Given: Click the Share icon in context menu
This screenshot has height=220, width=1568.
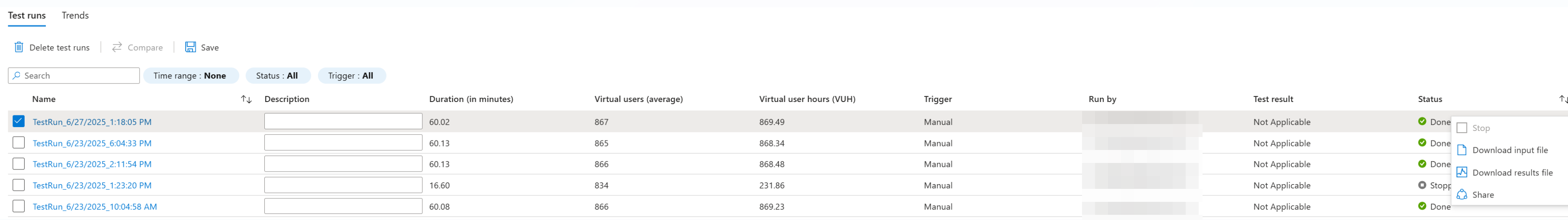Looking at the screenshot, I should [x=1461, y=195].
